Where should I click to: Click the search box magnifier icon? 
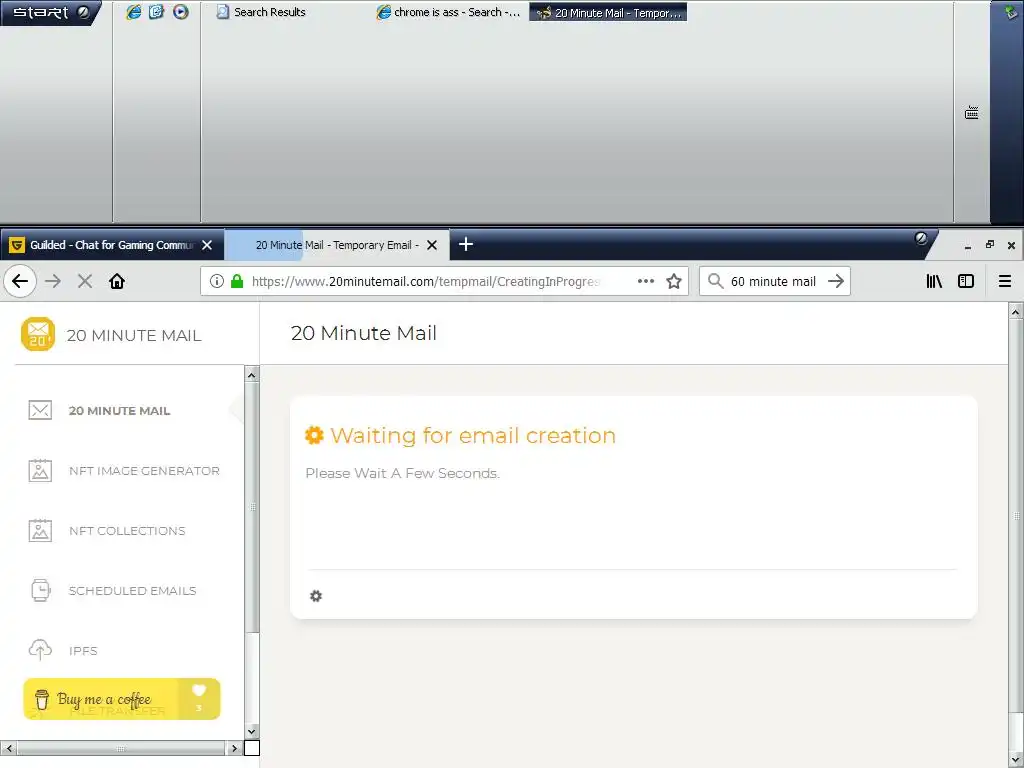point(716,281)
